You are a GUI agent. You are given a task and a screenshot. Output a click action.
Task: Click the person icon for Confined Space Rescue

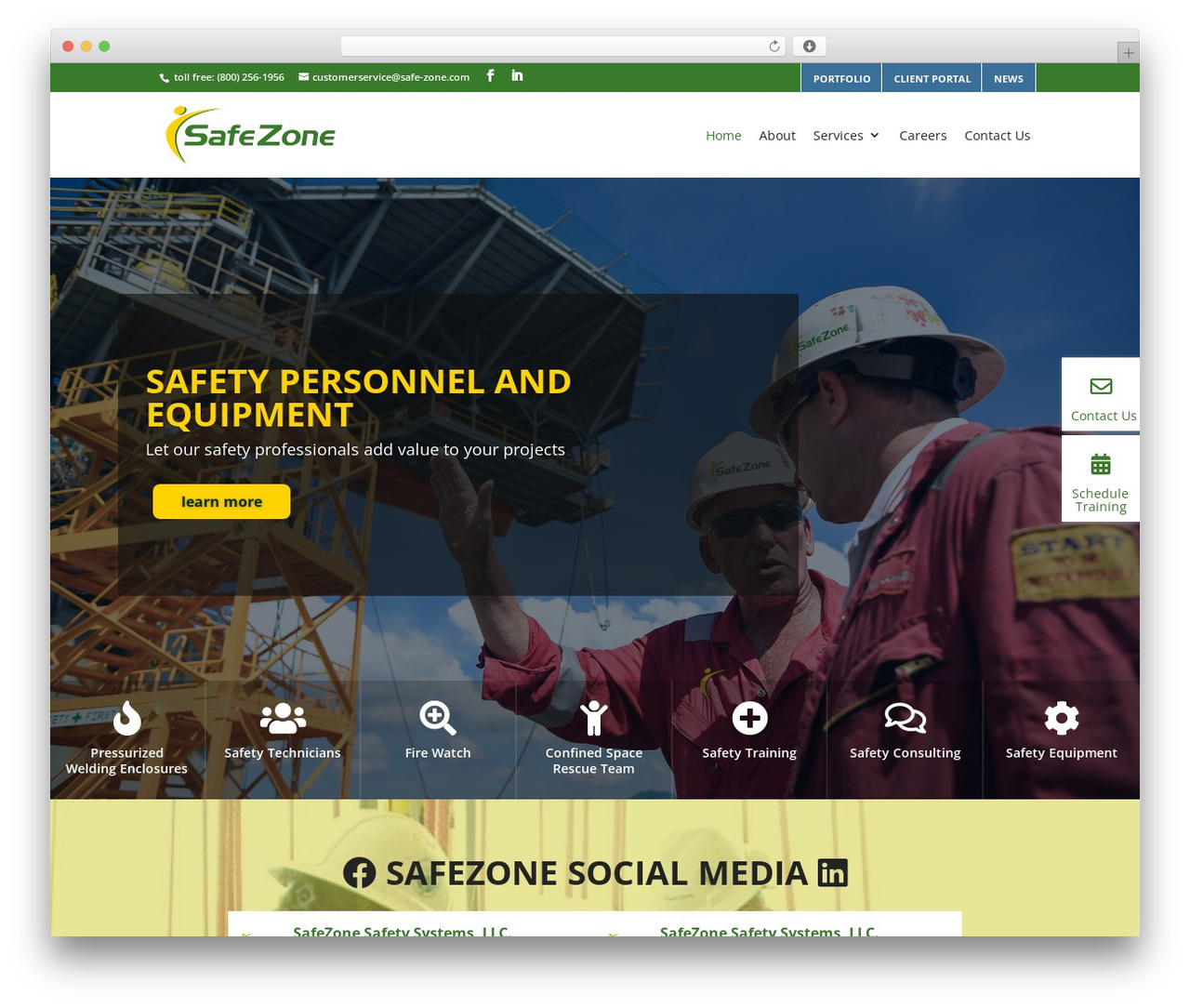point(594,718)
